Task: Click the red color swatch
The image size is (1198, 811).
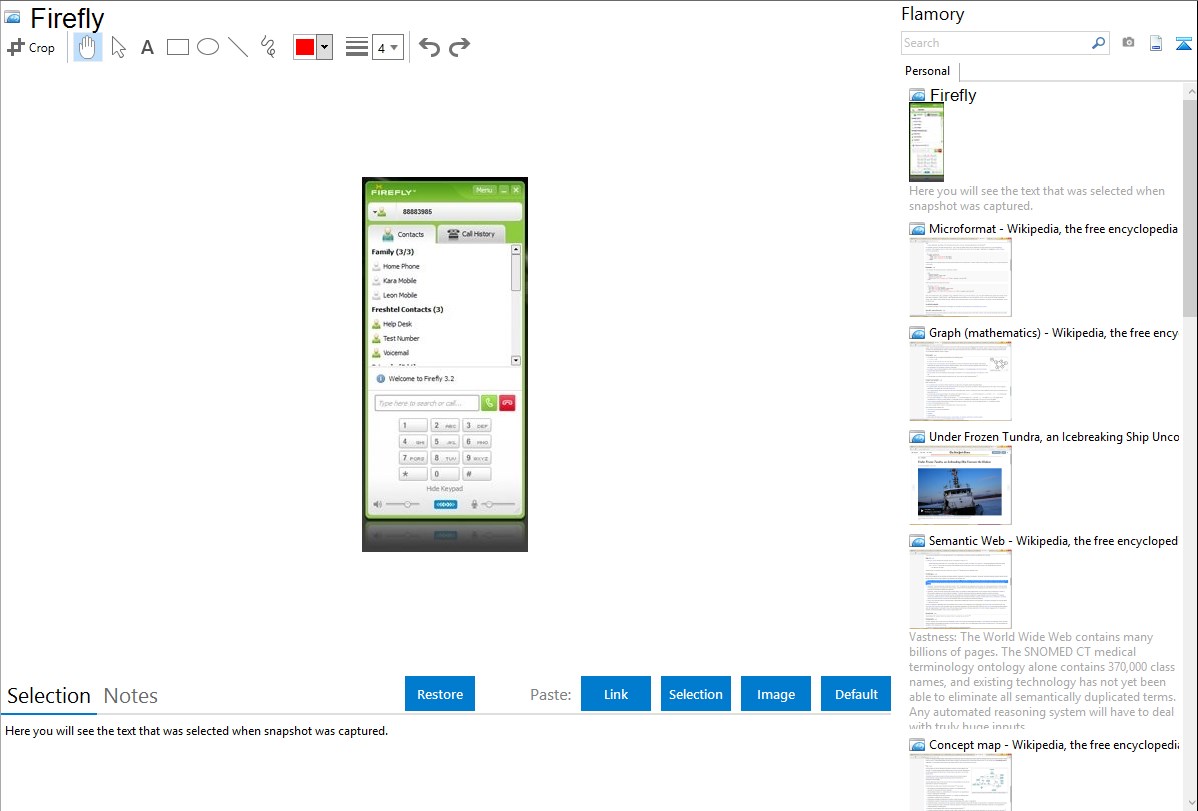Action: (x=305, y=47)
